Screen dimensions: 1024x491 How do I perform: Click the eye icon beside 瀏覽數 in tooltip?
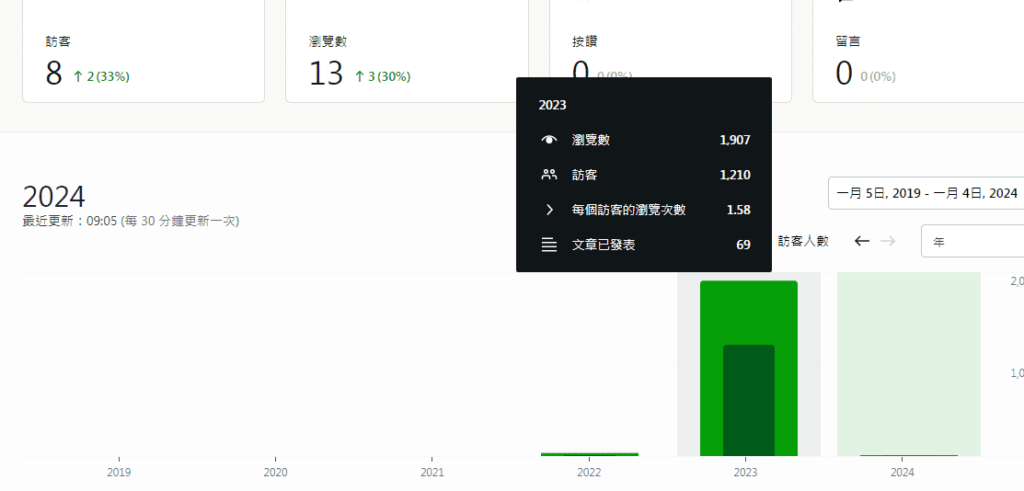click(x=548, y=140)
